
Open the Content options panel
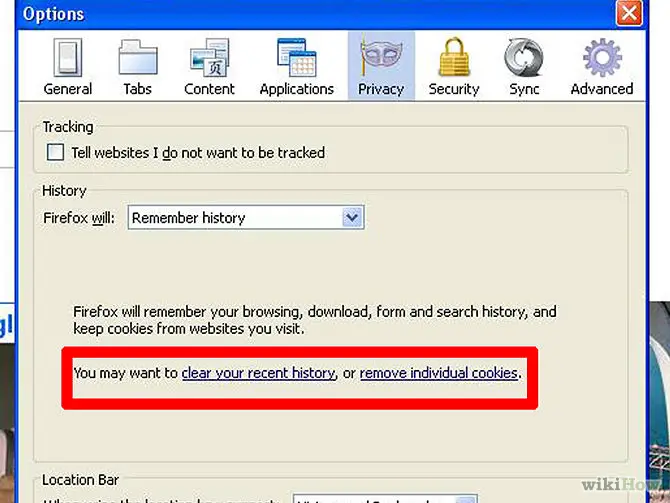point(209,66)
